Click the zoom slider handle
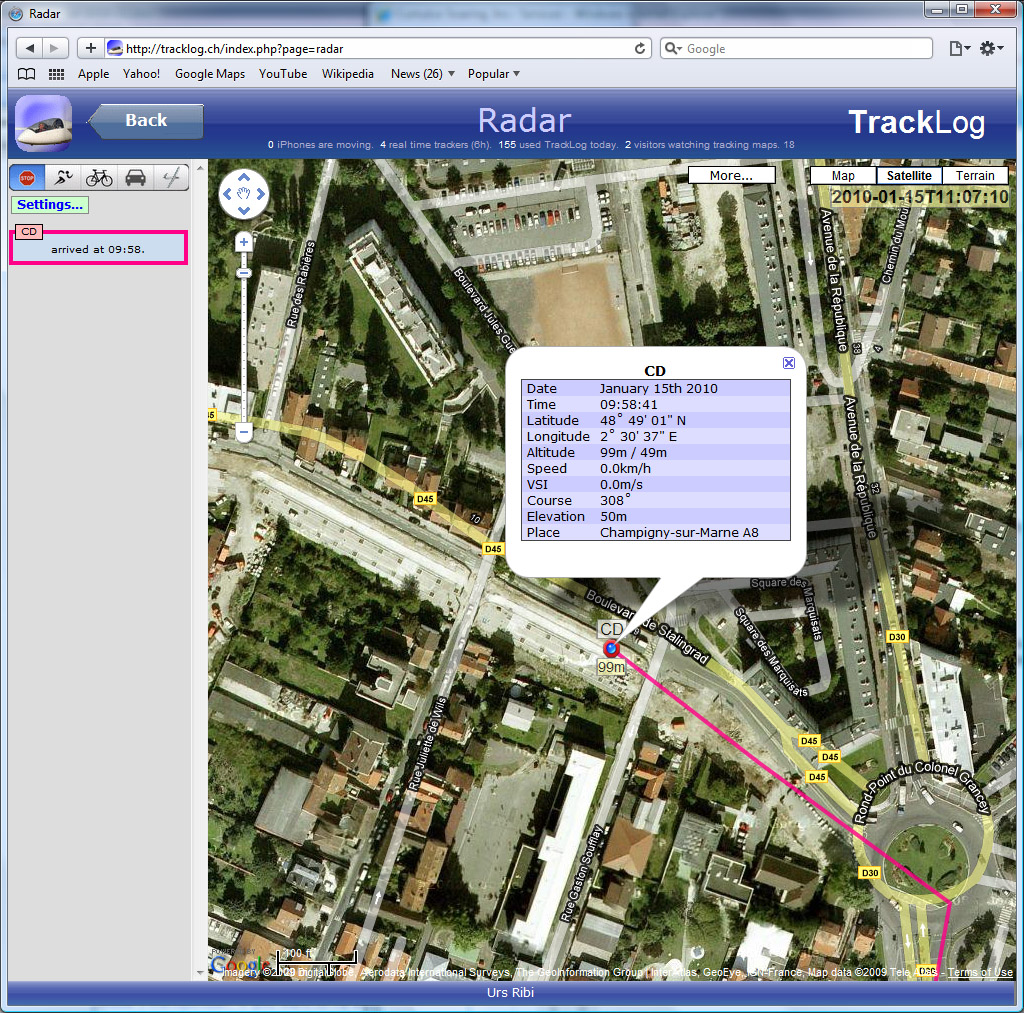 [244, 273]
